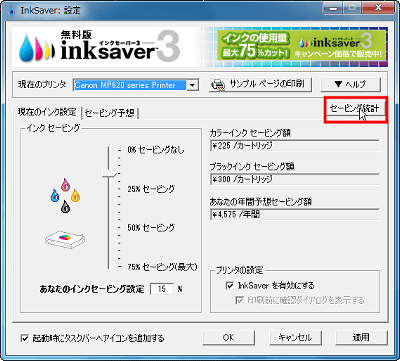Switch to セービング予想 tab
The height and width of the screenshot is (361, 400).
pyautogui.click(x=110, y=113)
